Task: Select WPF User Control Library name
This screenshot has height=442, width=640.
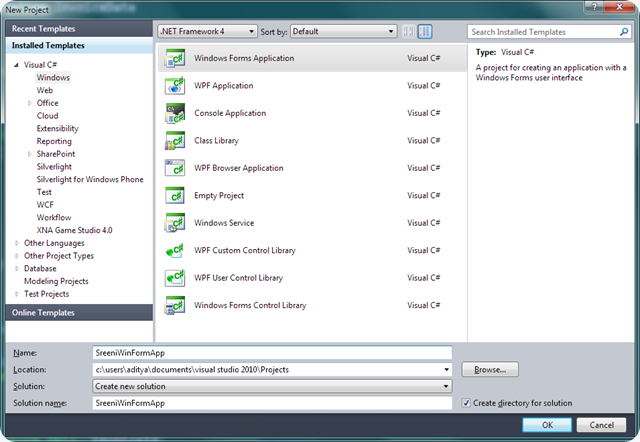Action: (238, 278)
